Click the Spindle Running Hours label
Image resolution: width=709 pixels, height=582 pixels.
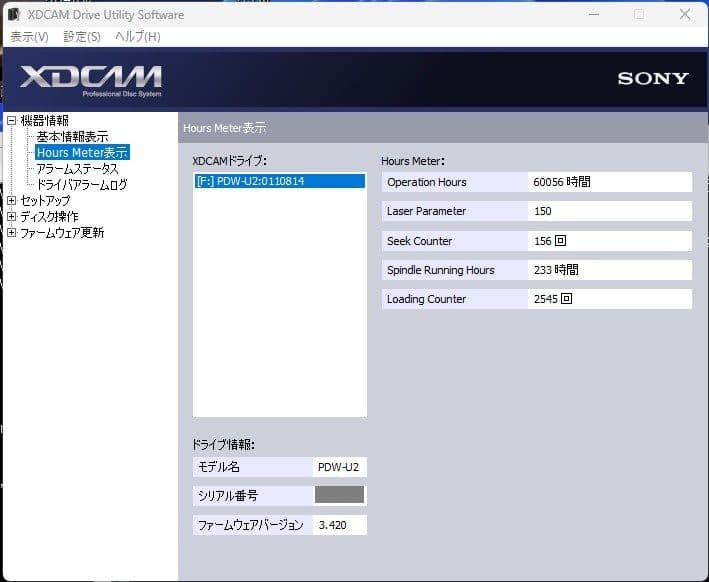click(x=440, y=270)
